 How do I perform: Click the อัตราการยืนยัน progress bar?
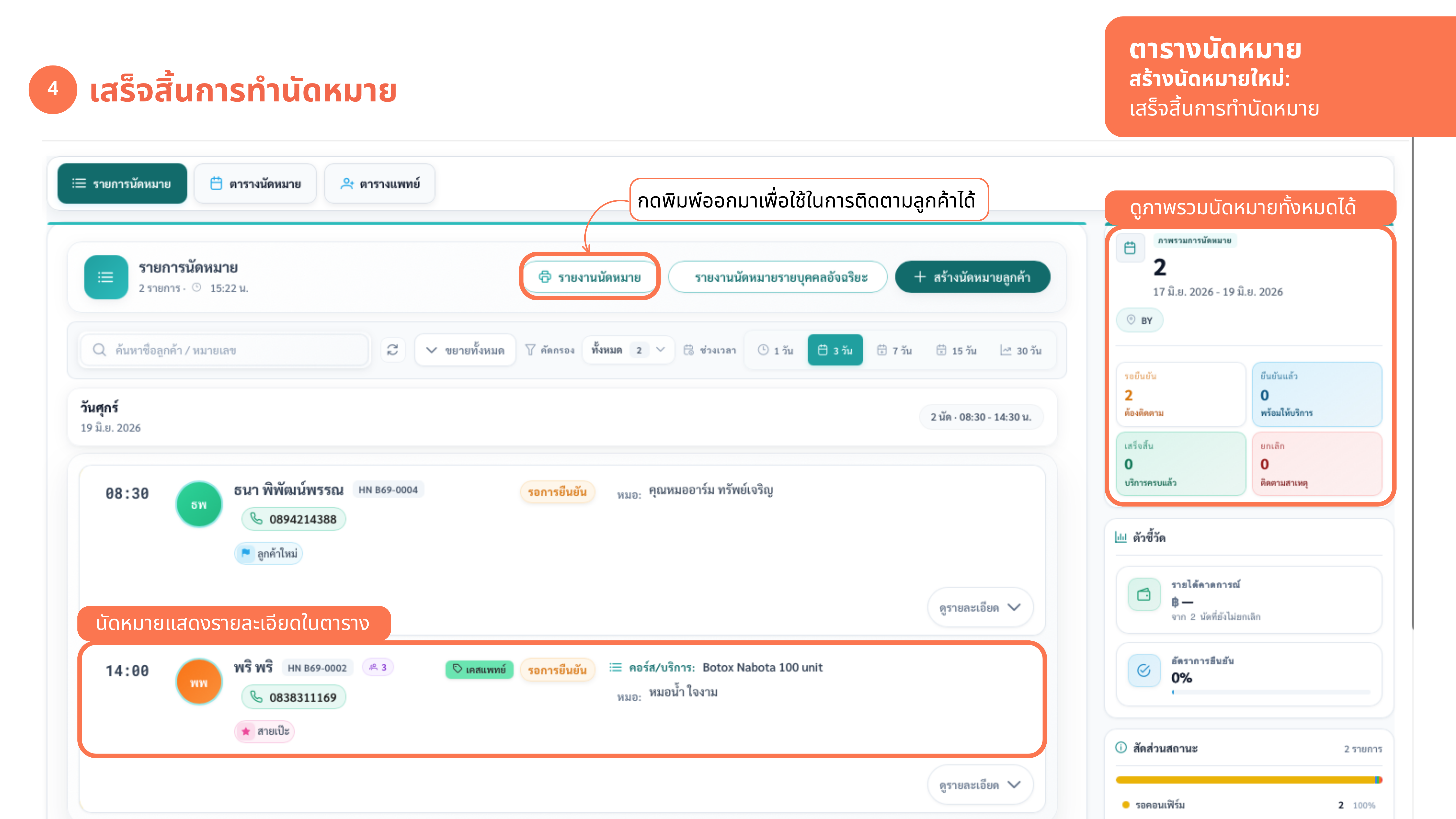1271,692
